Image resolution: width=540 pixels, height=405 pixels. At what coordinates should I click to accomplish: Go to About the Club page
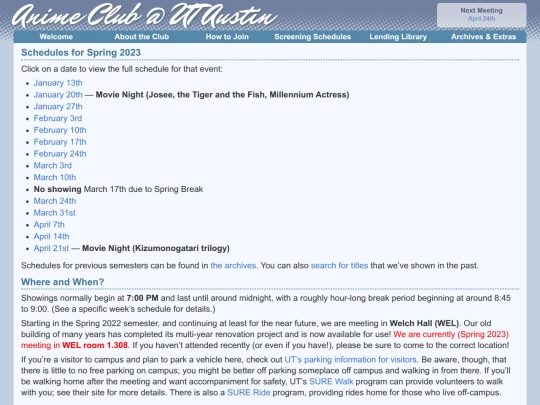coord(142,37)
